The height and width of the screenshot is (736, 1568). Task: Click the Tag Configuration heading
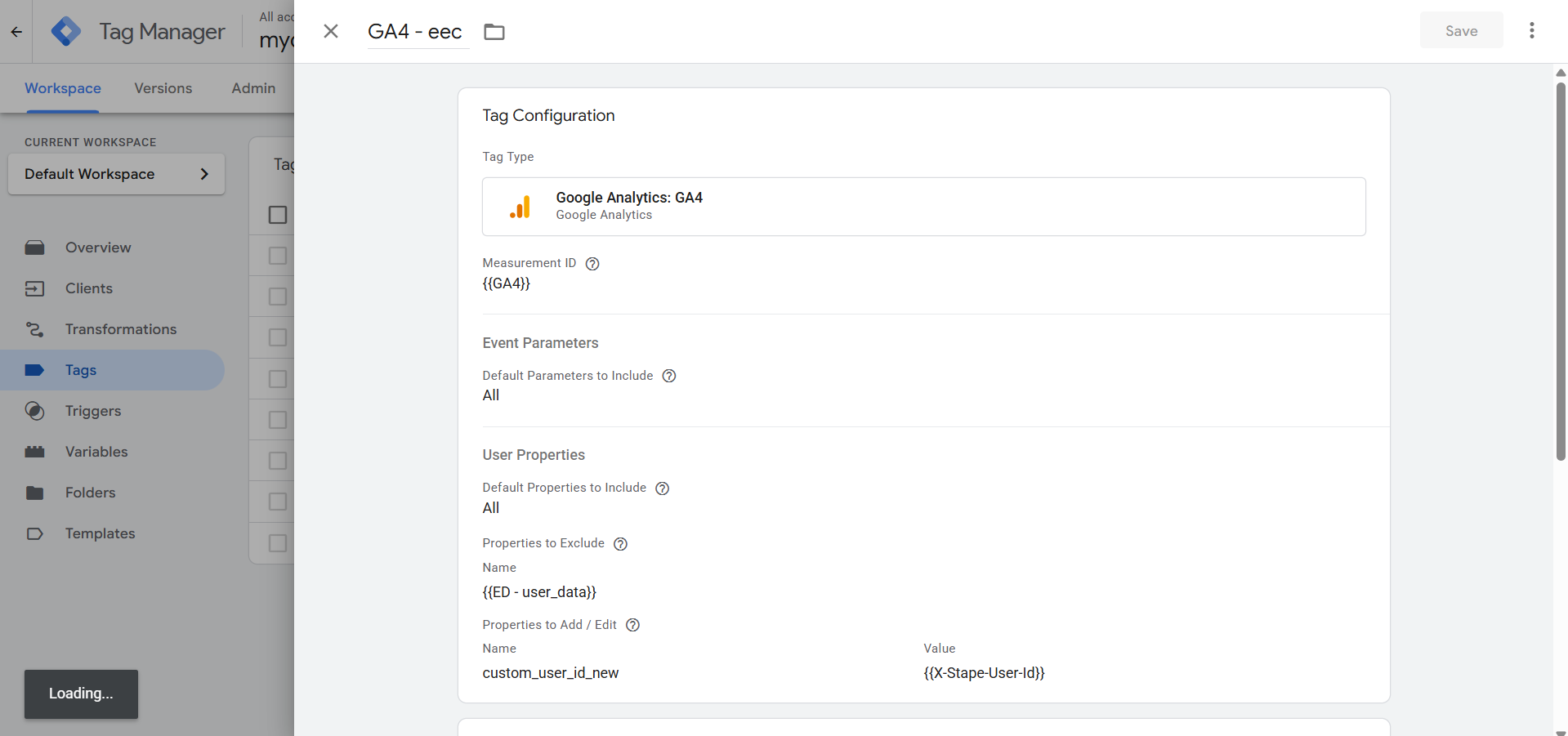click(x=548, y=115)
